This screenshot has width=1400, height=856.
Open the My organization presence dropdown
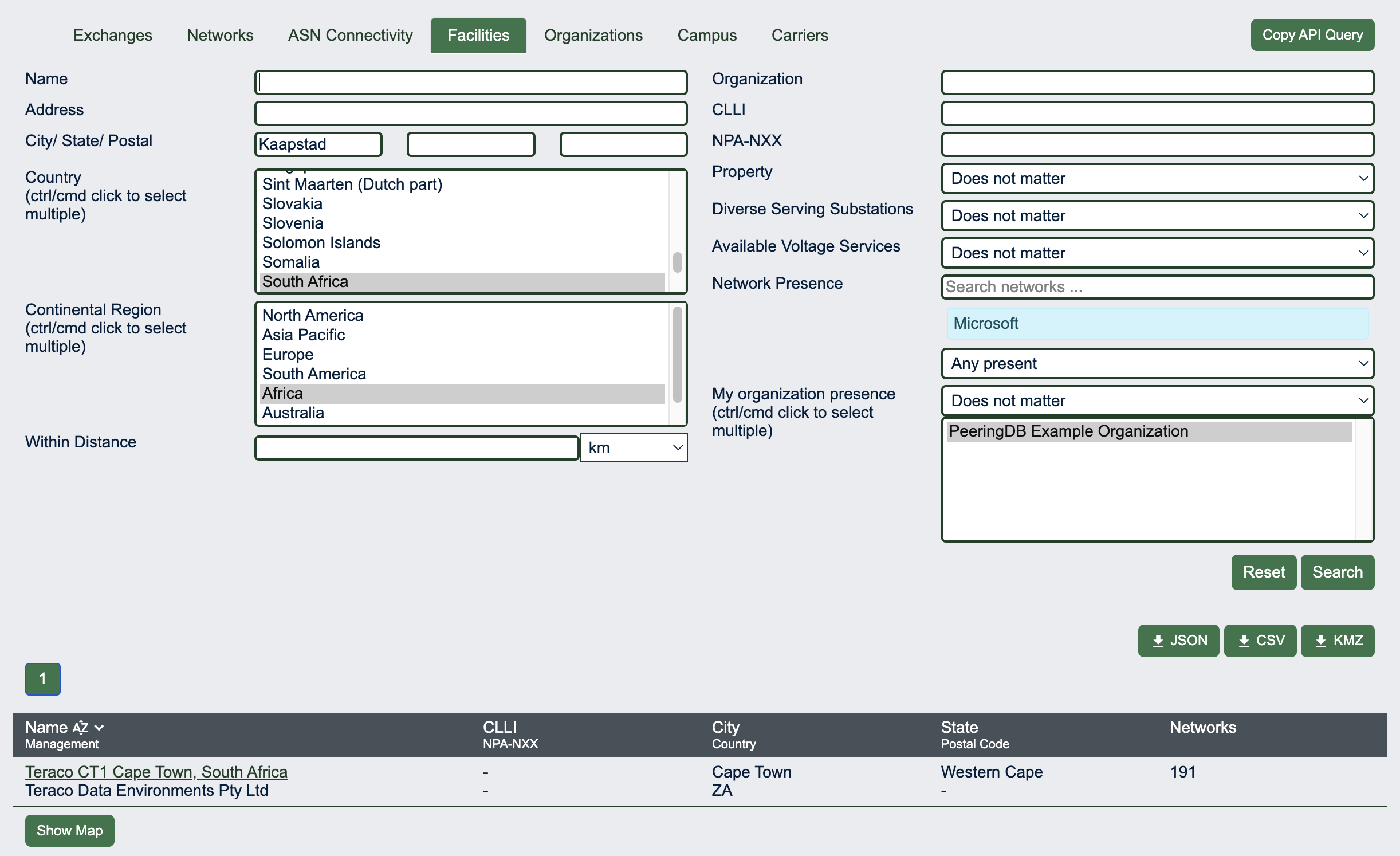(x=1158, y=401)
